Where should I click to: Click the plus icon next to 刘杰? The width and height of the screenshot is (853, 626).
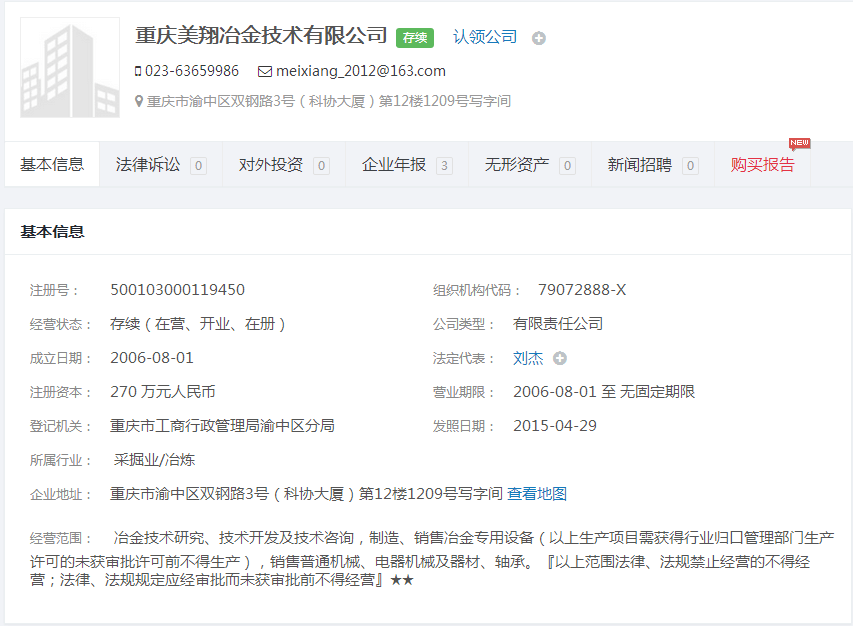[560, 358]
